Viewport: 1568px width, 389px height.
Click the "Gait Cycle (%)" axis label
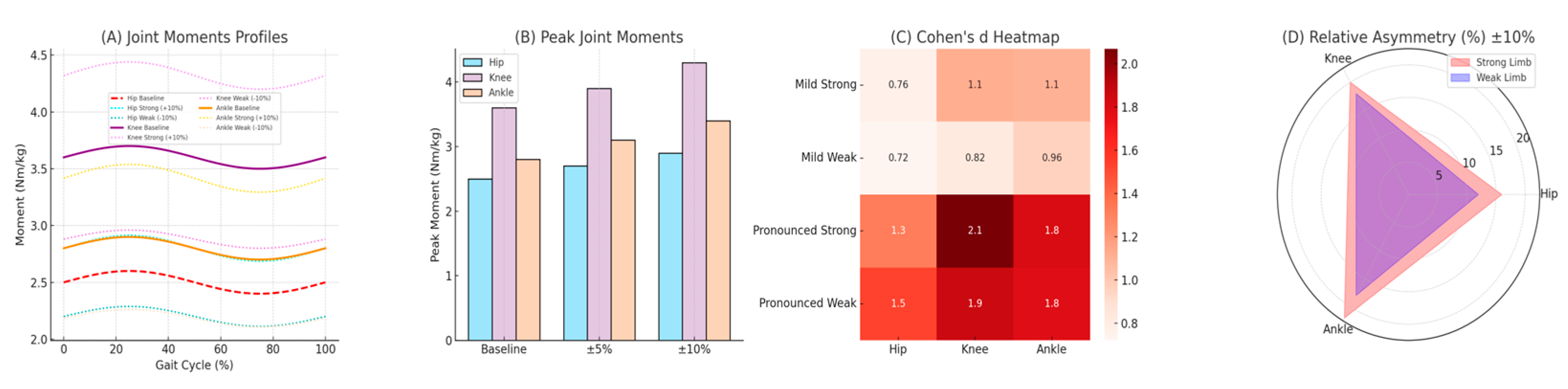(194, 365)
